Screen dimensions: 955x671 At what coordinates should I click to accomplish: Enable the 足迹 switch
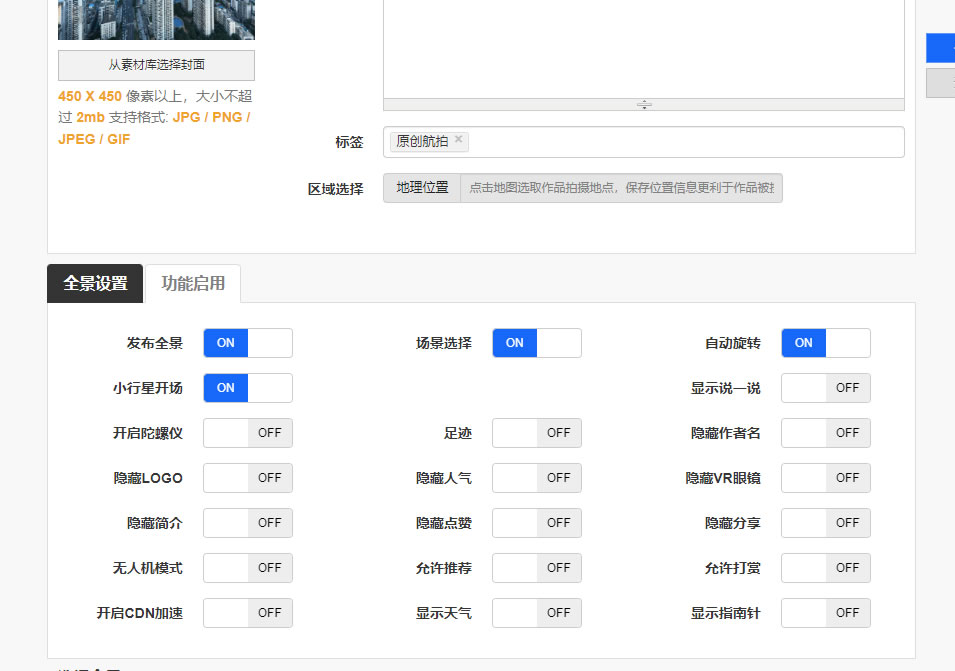point(536,433)
